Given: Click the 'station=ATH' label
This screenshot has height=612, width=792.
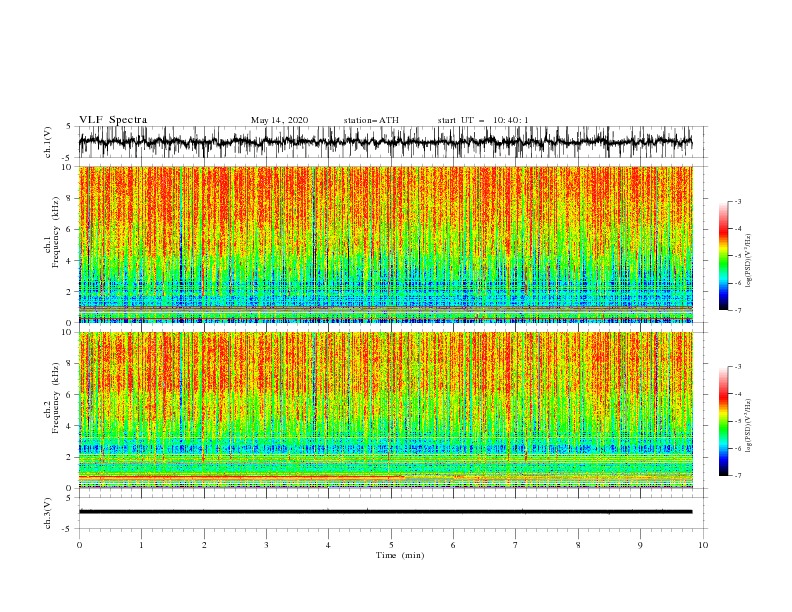Looking at the screenshot, I should tap(371, 120).
